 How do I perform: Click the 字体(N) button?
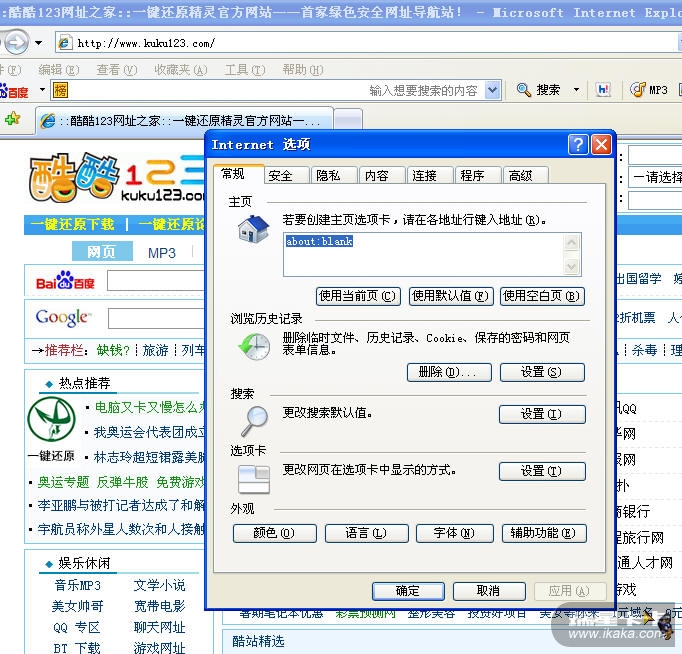(x=455, y=533)
